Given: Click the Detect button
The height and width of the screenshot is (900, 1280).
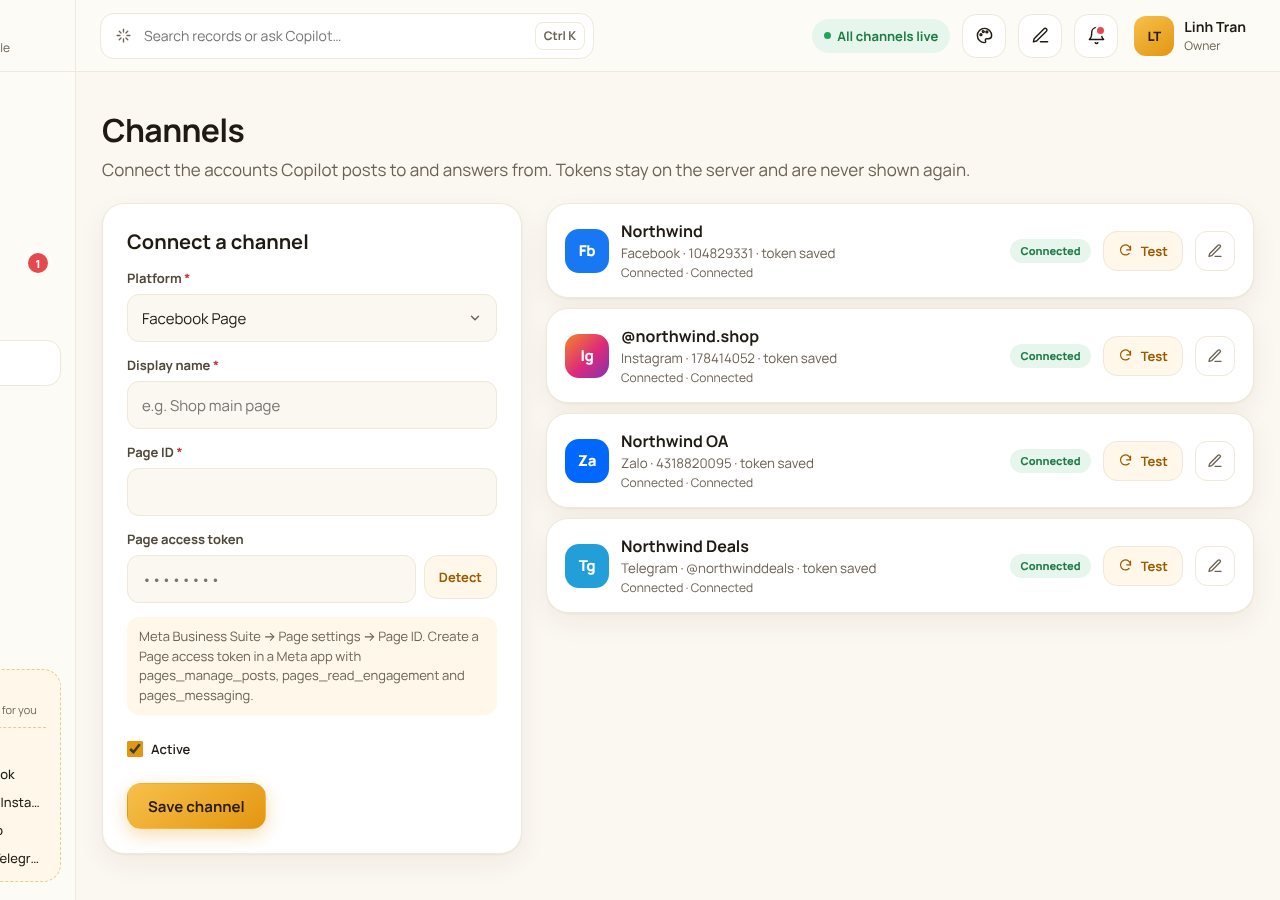Looking at the screenshot, I should coord(460,577).
